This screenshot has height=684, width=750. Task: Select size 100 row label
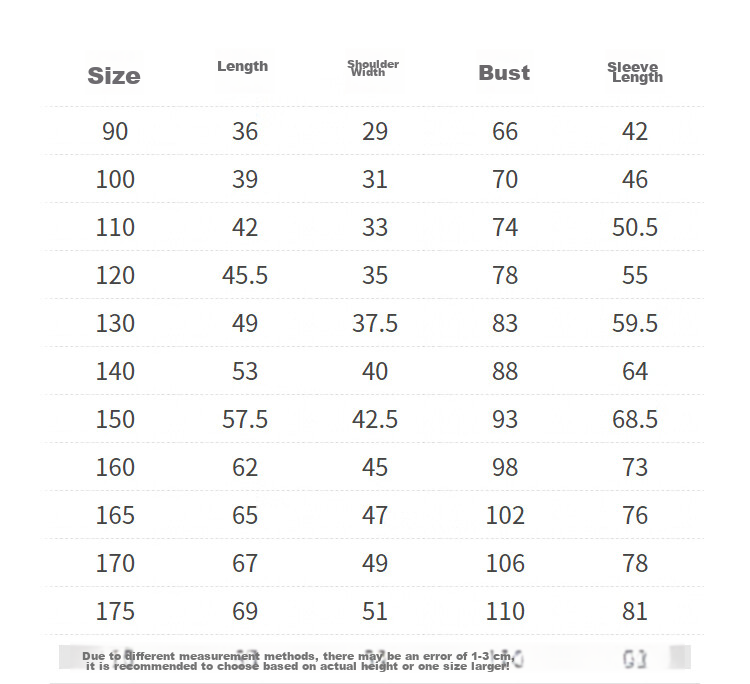[x=115, y=179]
